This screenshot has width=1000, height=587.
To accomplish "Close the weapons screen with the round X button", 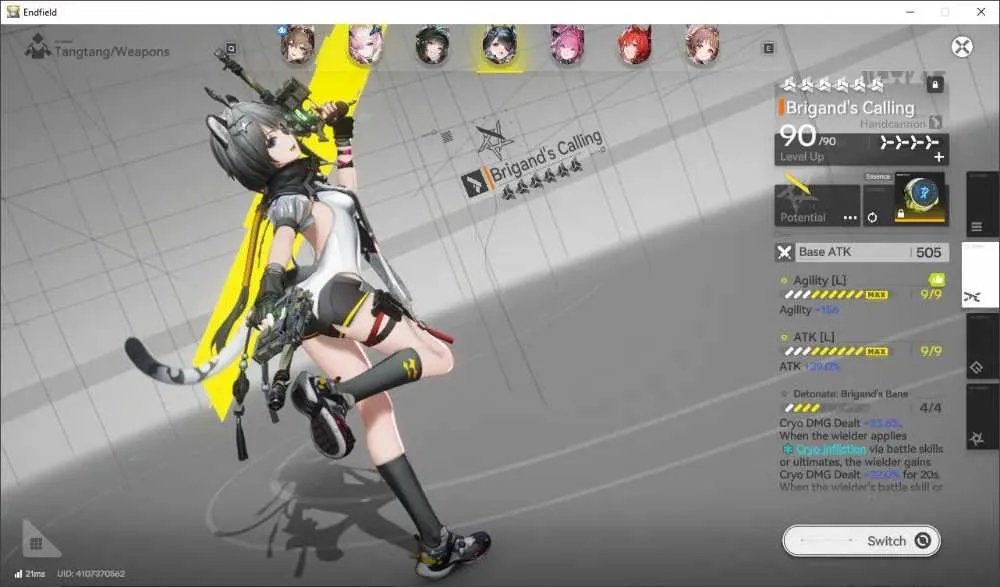I will (x=962, y=47).
